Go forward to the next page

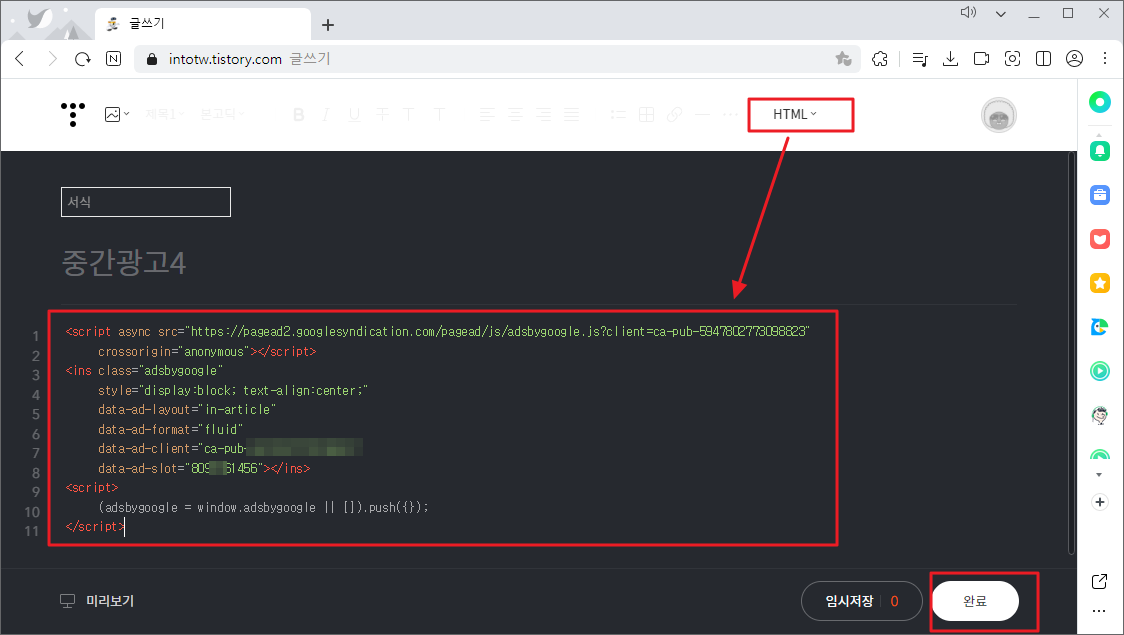pyautogui.click(x=52, y=59)
